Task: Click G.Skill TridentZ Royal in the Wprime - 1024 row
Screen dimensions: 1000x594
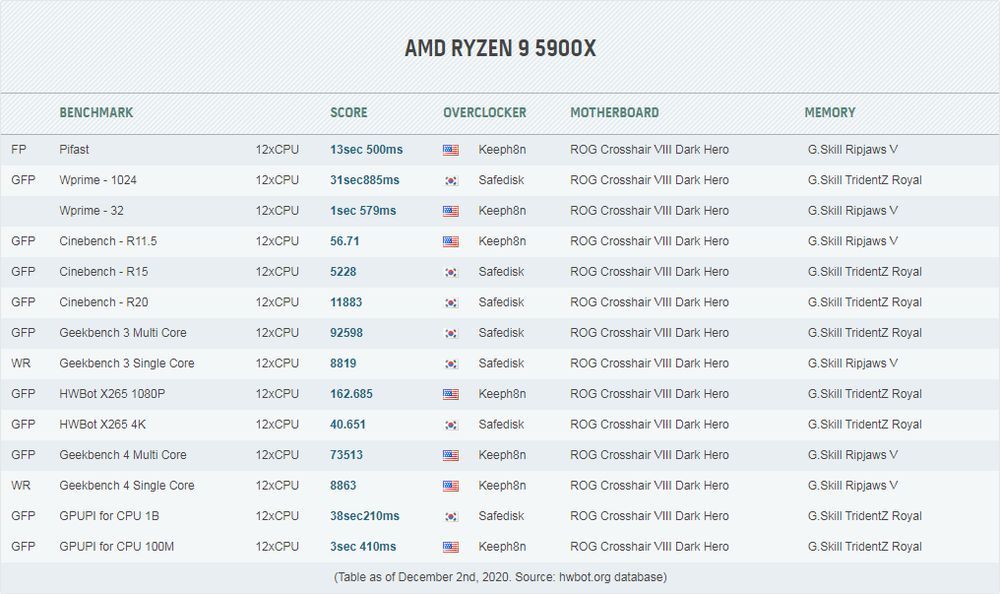Action: click(864, 181)
